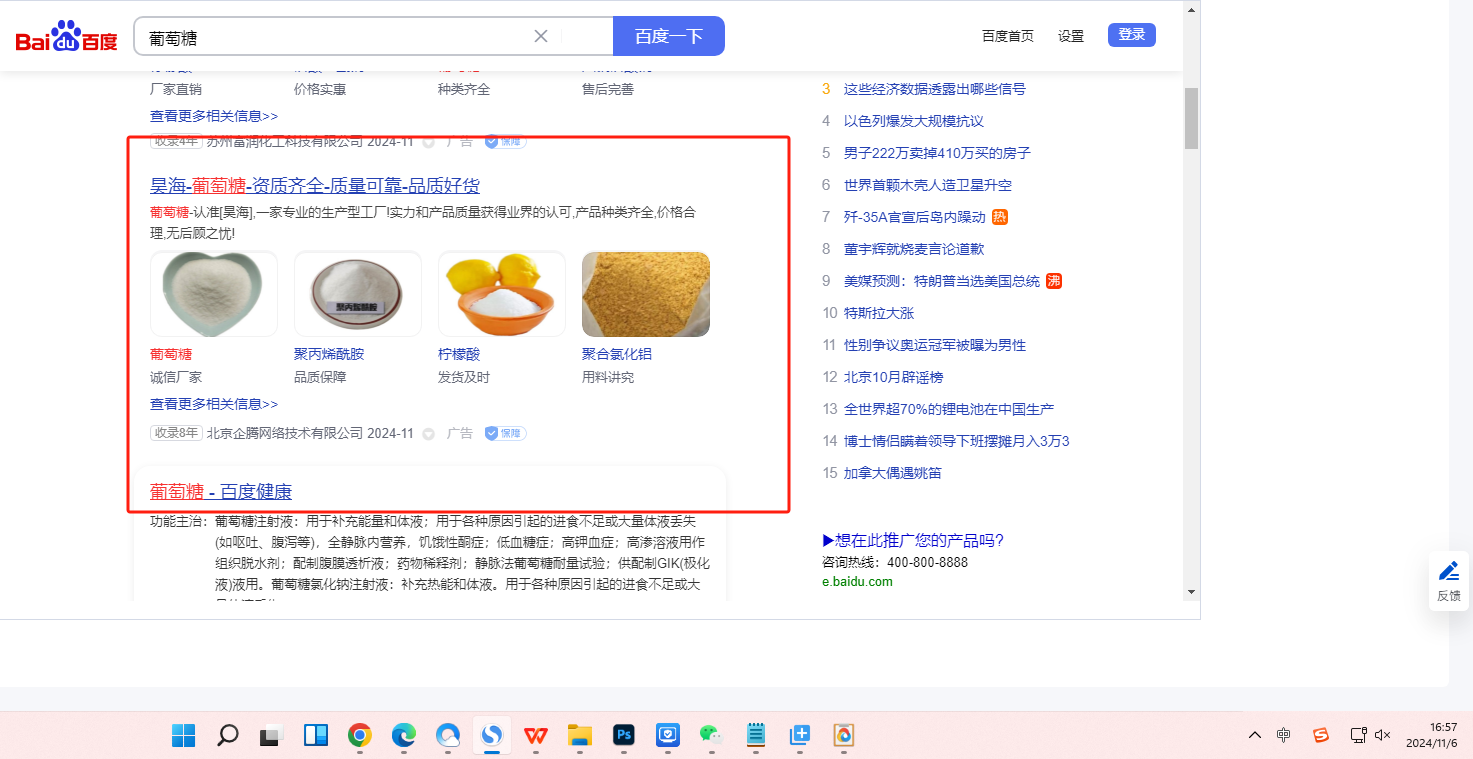Open WPS Office from the taskbar

(x=536, y=736)
